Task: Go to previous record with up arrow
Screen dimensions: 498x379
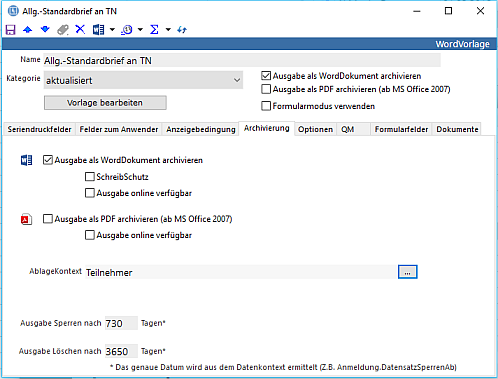Action: click(28, 30)
